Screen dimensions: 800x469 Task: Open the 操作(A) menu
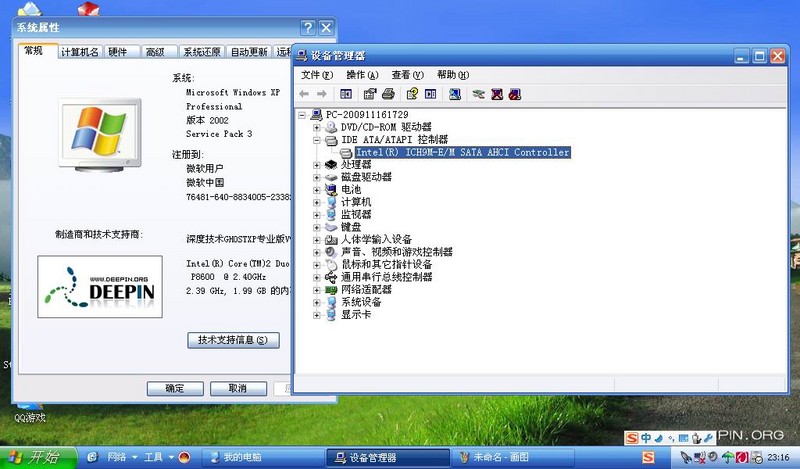pos(362,75)
